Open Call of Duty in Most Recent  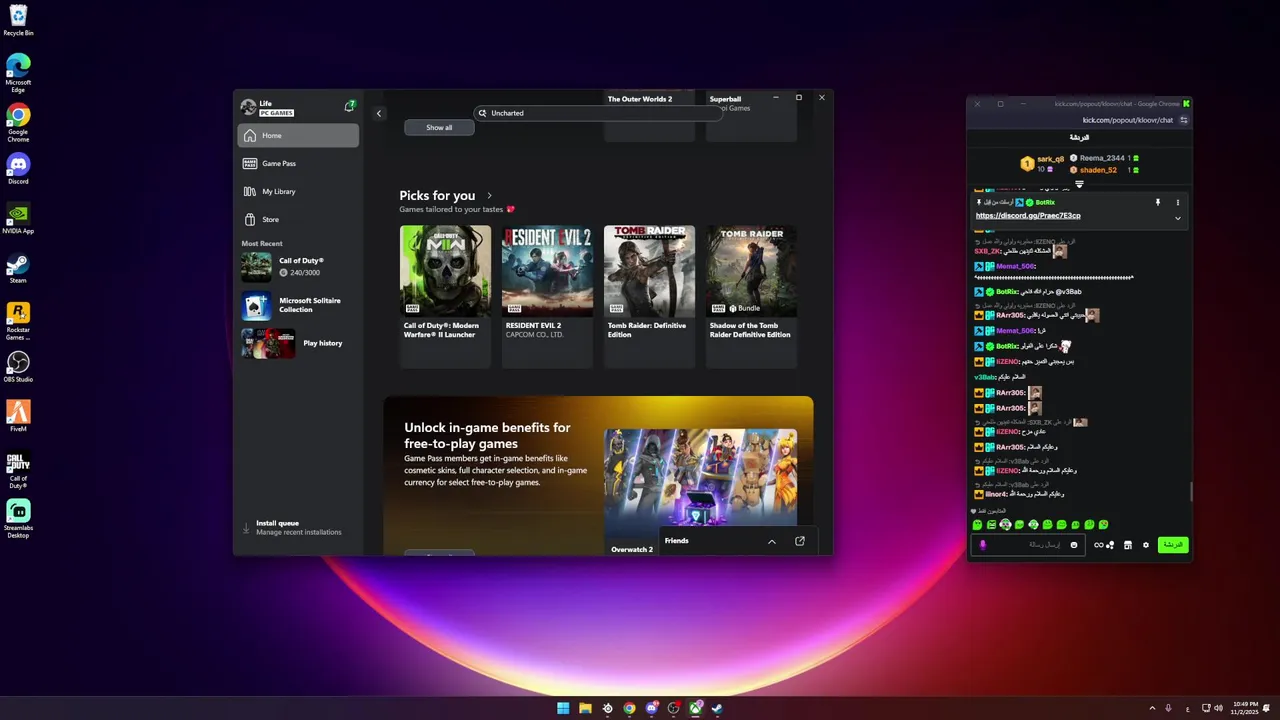point(298,266)
